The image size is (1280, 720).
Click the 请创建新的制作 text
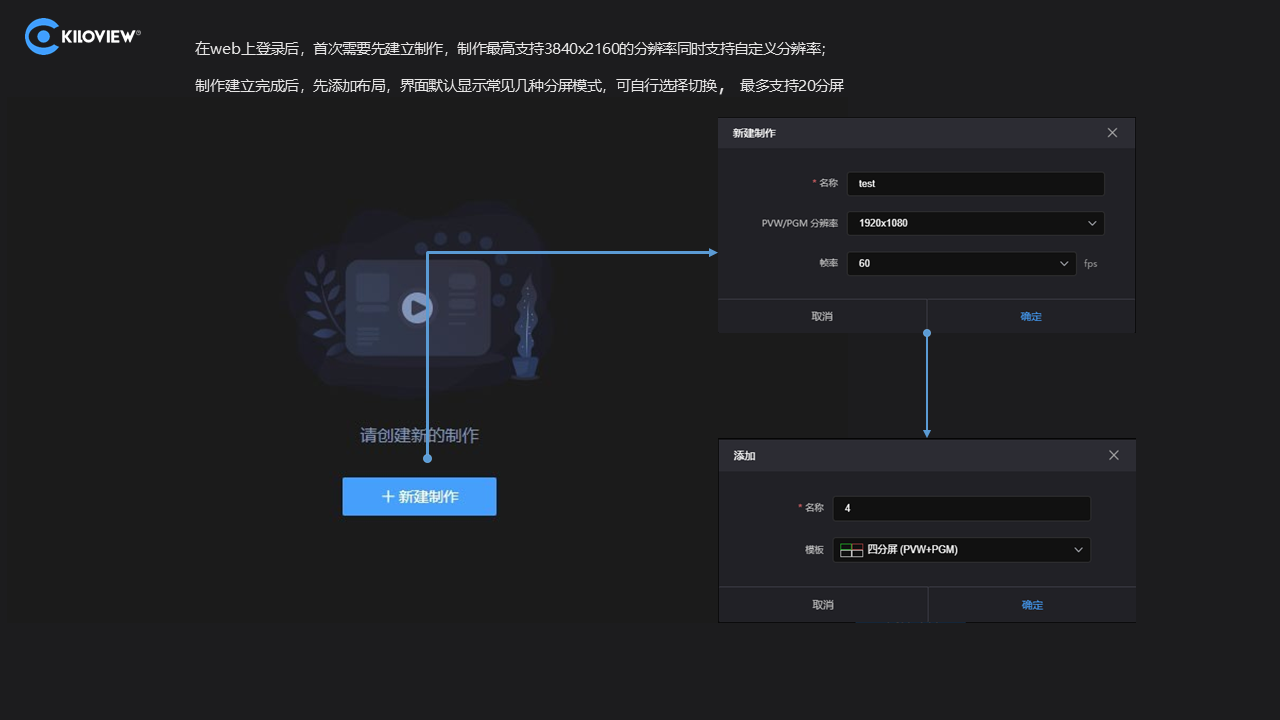419,436
